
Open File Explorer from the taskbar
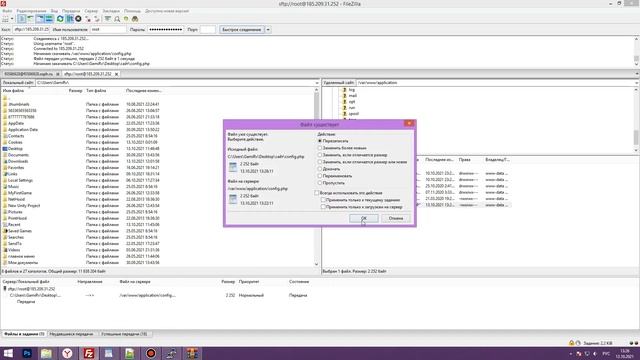[46, 353]
